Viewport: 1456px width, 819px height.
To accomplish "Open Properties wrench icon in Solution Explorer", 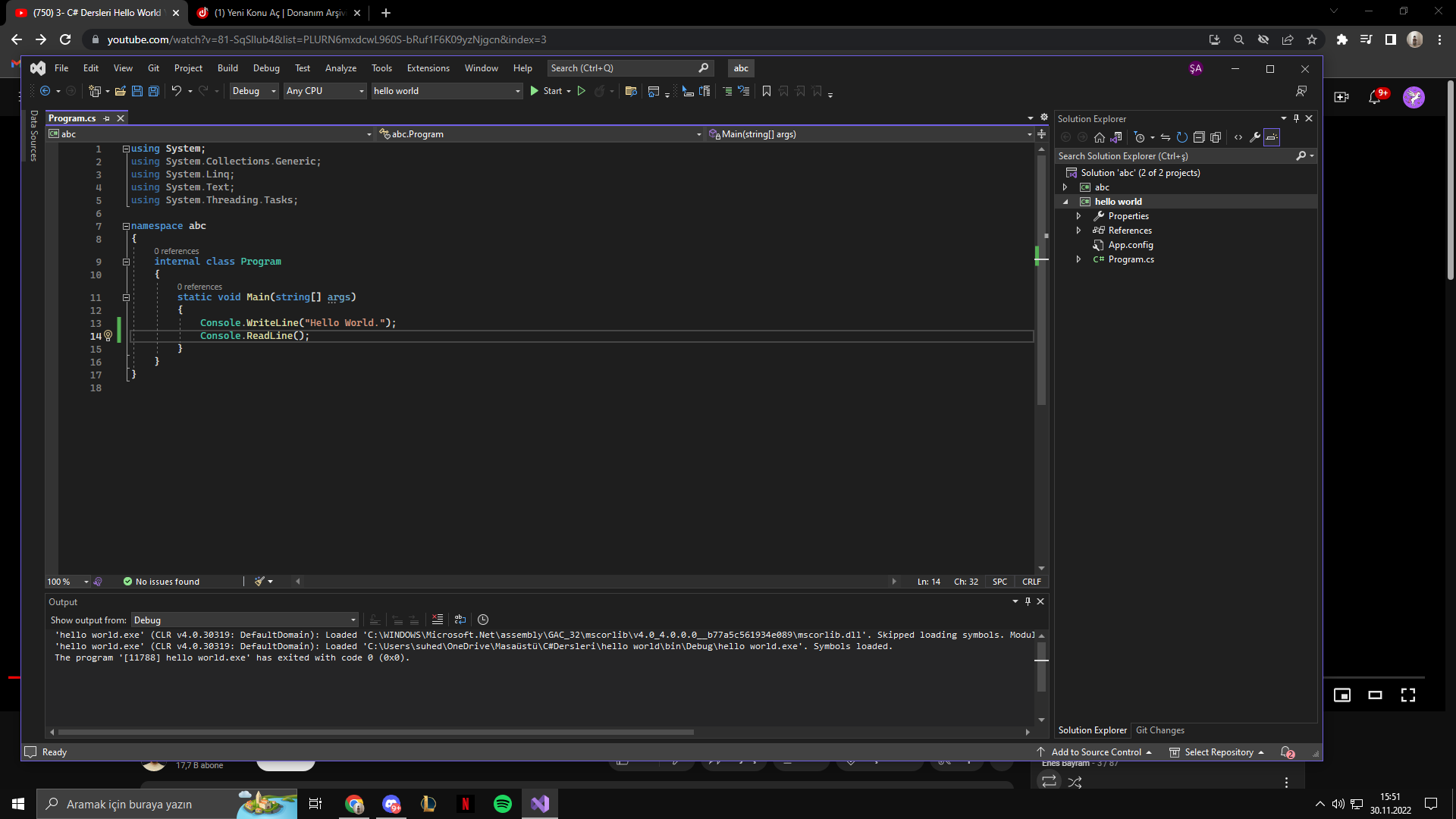I will tap(1255, 137).
